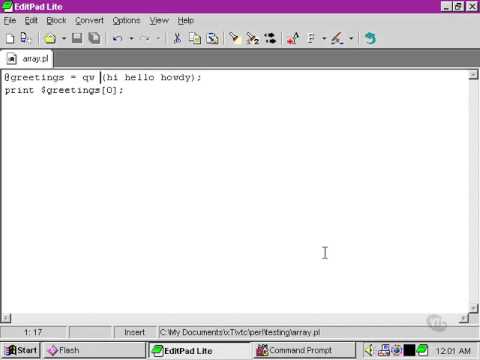The height and width of the screenshot is (360, 480).
Task: Click the speaker volume tray icon
Action: pyautogui.click(x=369, y=350)
